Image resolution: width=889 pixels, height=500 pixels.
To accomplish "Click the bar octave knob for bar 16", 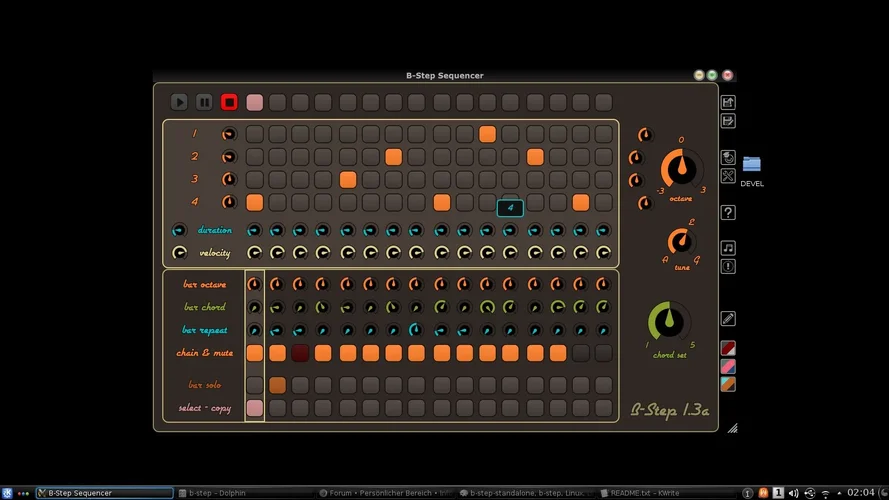I will (x=603, y=284).
